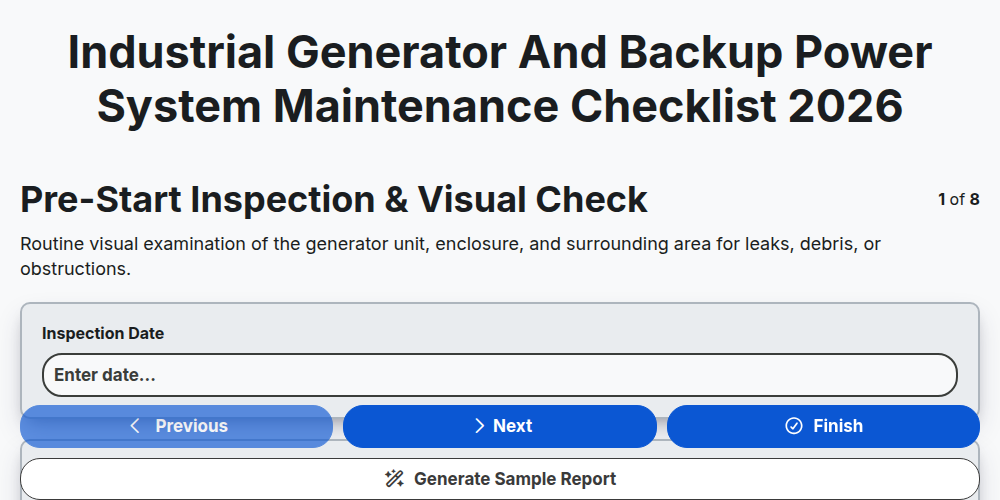Generate Sample Report
1000x500 pixels.
(500, 479)
